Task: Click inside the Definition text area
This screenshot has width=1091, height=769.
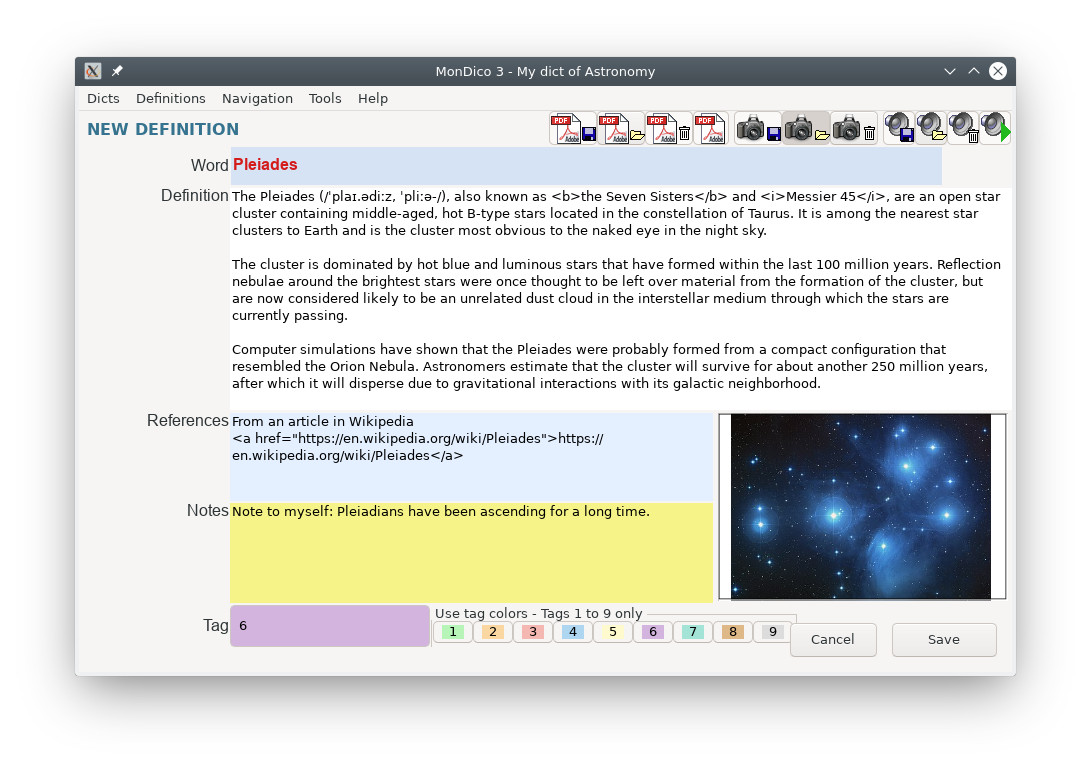Action: (619, 299)
